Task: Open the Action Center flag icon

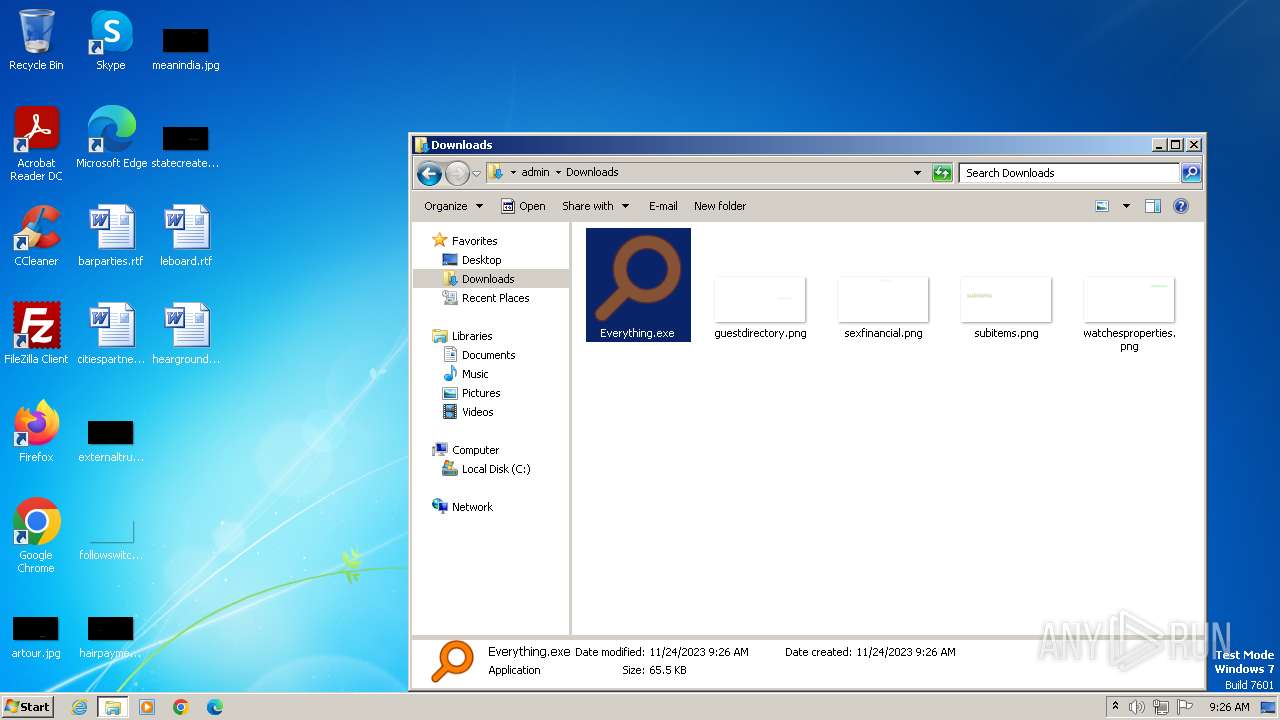Action: pos(1184,707)
